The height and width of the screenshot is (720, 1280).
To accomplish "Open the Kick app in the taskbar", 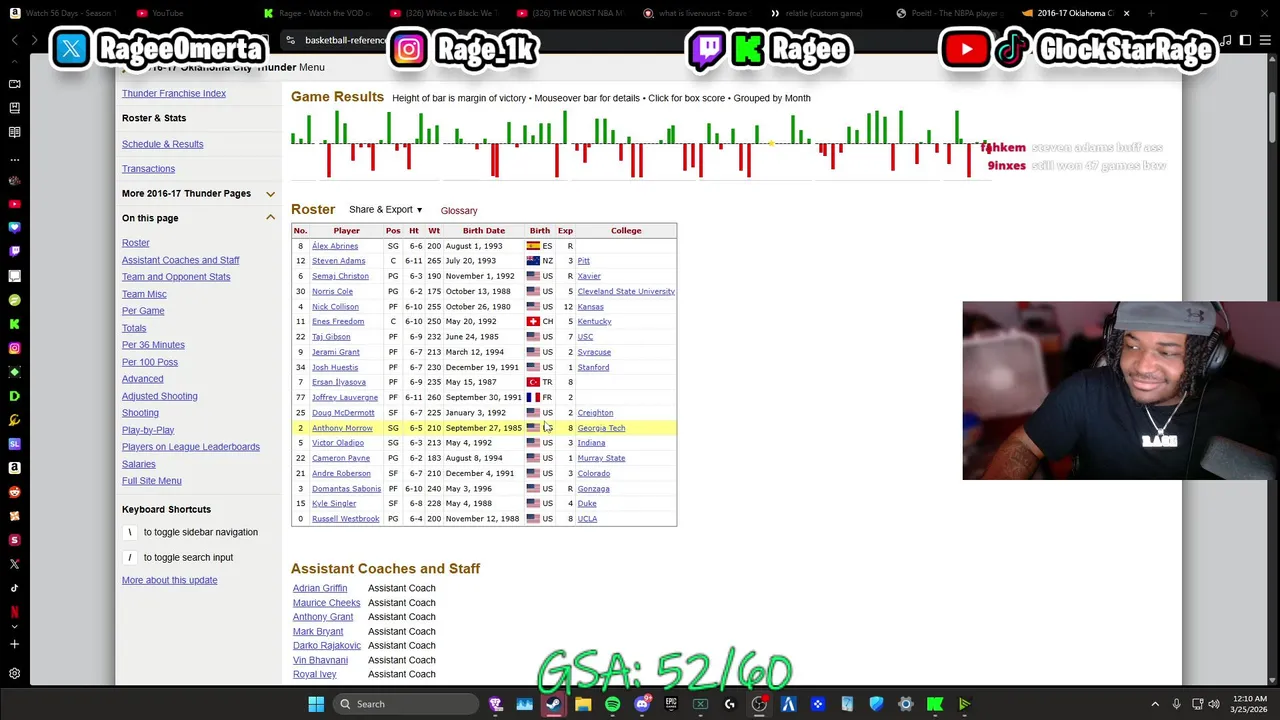I will pos(935,704).
